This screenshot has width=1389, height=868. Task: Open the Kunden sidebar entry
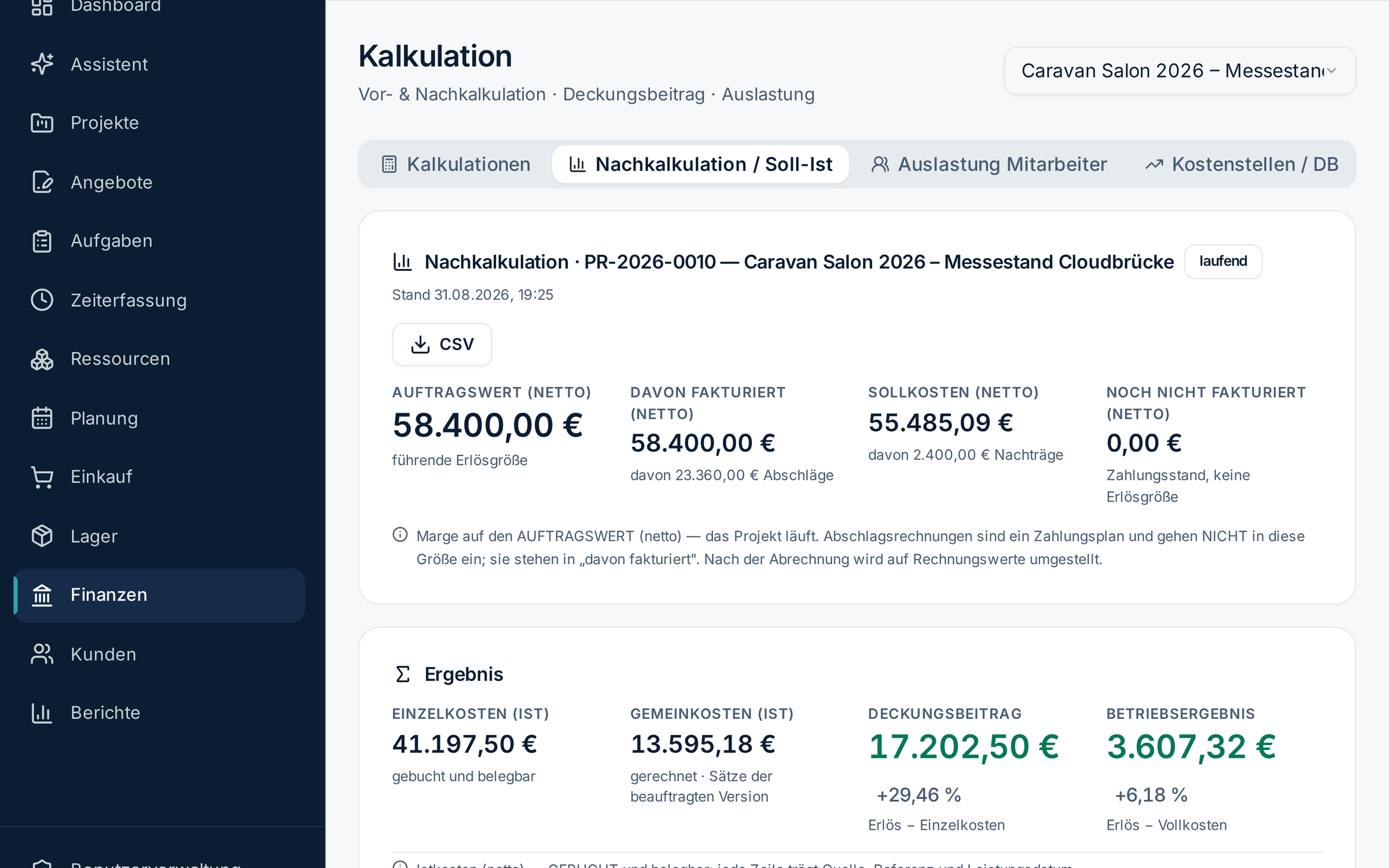(159, 654)
